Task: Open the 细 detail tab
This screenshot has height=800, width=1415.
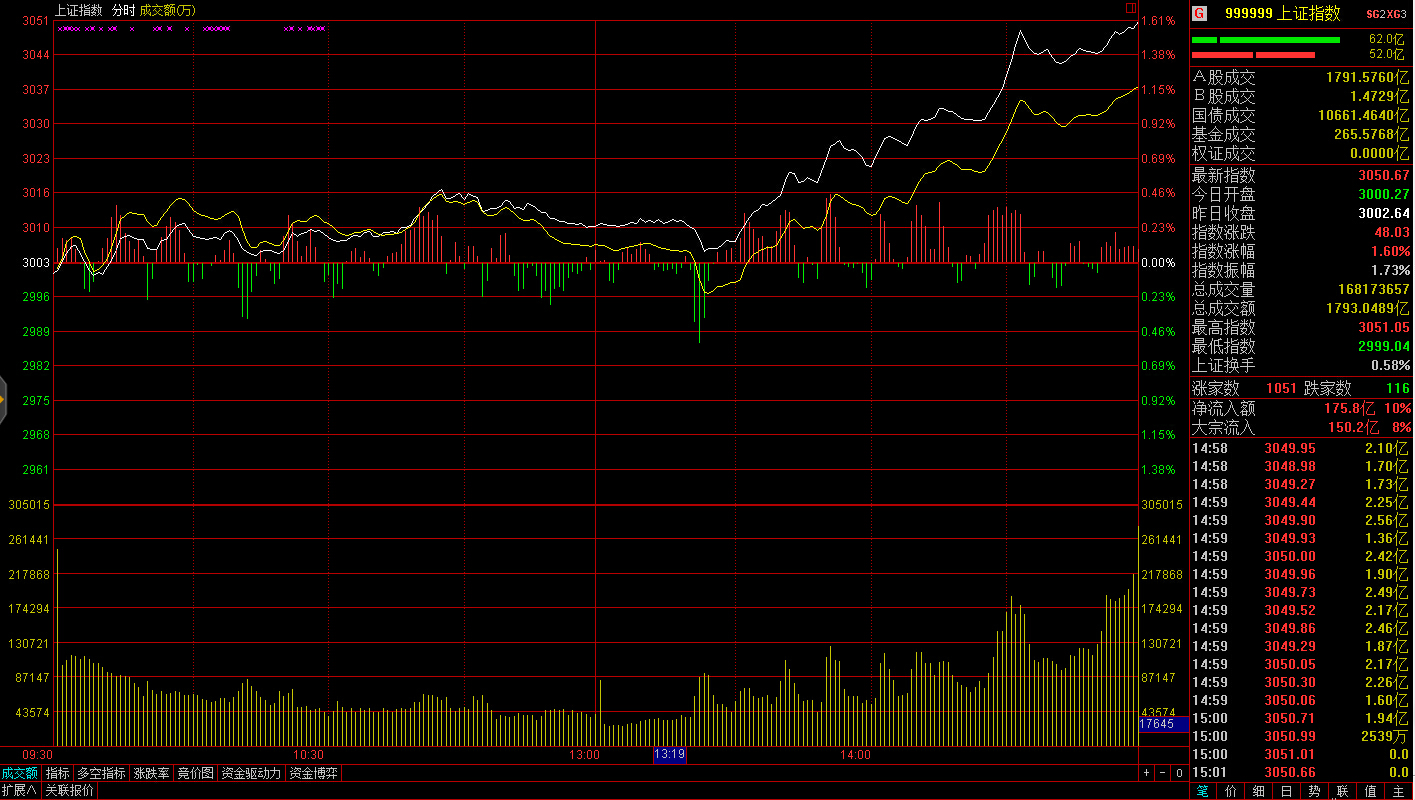Action: (1258, 791)
